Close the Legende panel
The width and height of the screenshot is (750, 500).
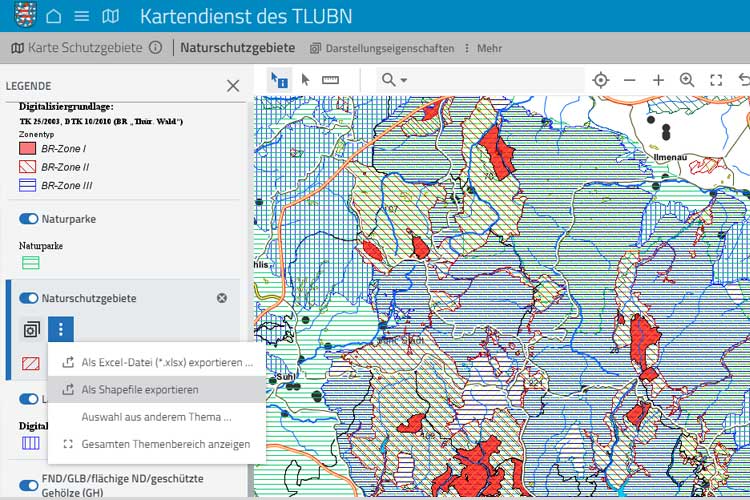click(233, 86)
